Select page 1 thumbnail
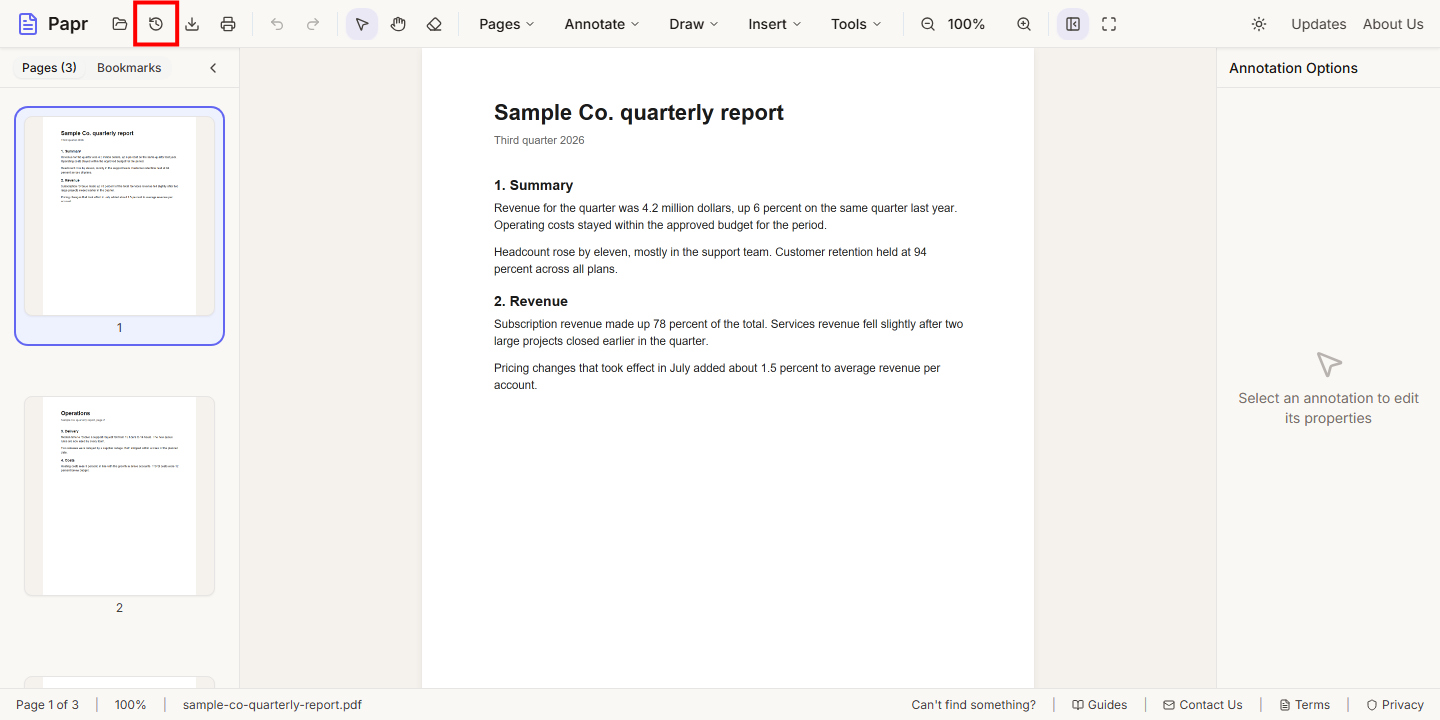The width and height of the screenshot is (1440, 720). point(119,226)
